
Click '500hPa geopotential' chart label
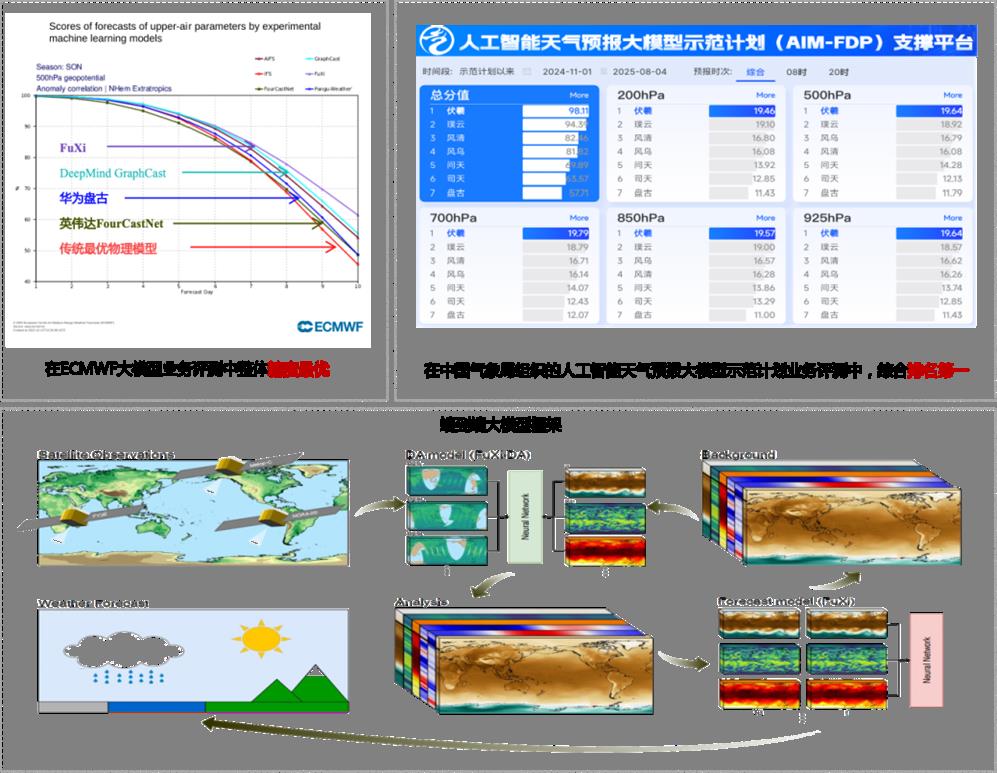(70, 78)
